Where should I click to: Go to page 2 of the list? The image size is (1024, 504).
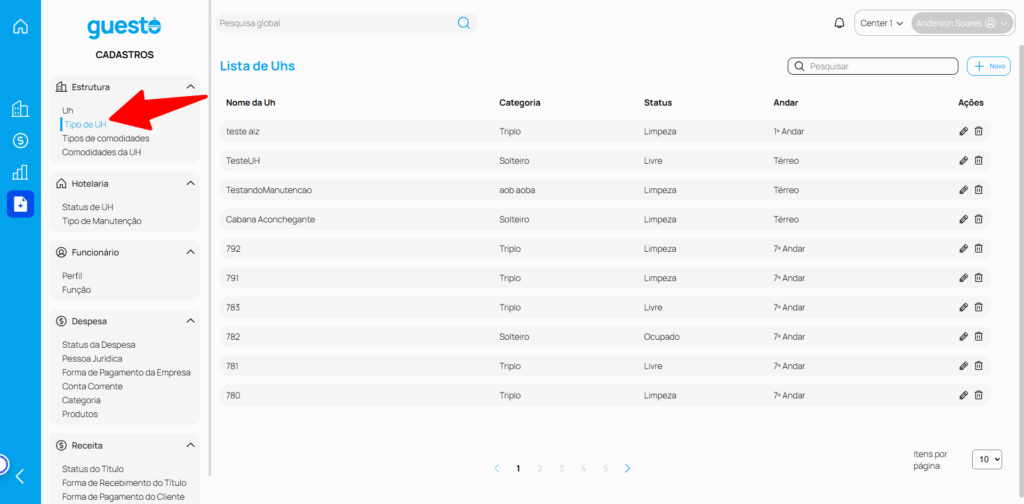(x=540, y=468)
